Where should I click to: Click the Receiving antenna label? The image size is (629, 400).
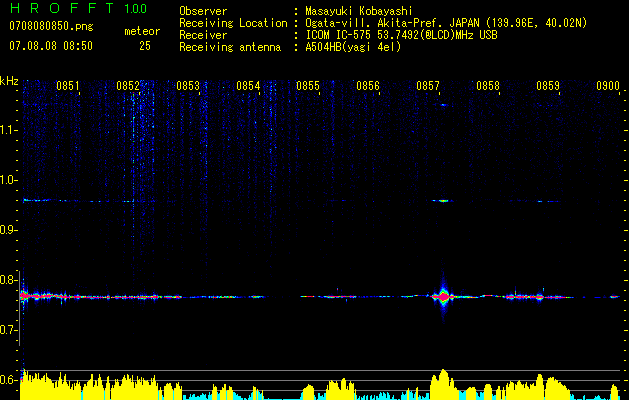[230, 47]
